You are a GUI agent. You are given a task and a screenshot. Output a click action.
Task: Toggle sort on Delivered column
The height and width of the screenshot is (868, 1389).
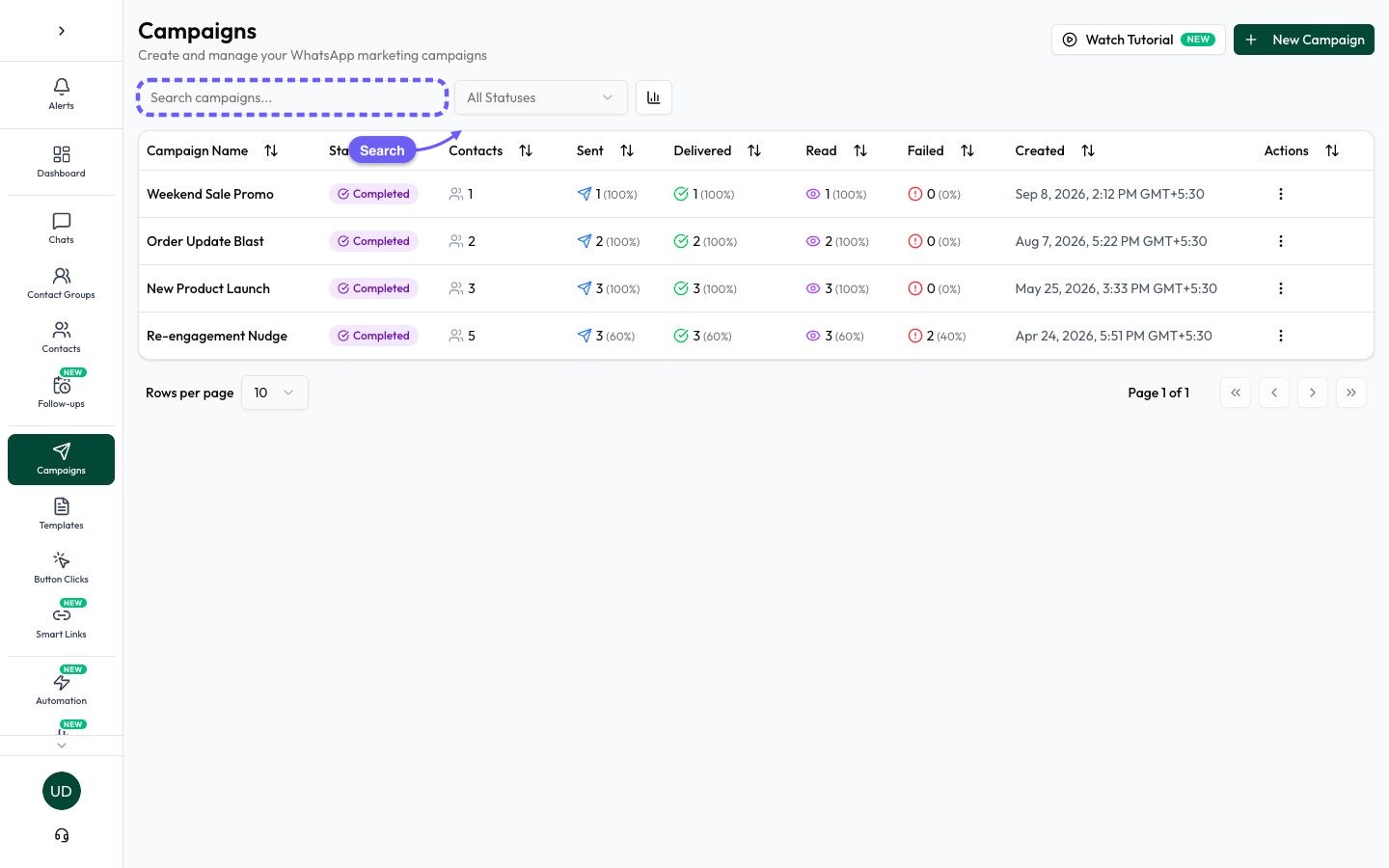(x=754, y=150)
